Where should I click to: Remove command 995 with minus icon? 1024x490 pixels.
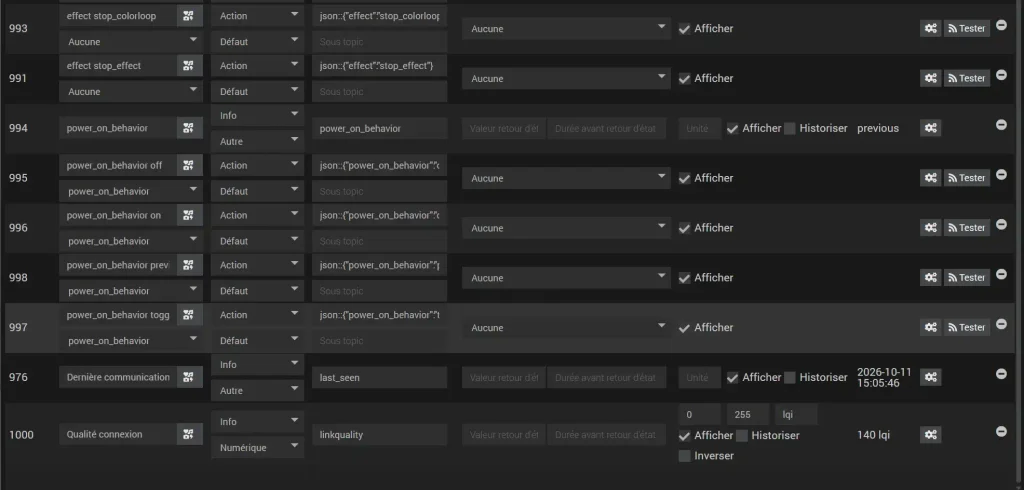(x=1001, y=175)
